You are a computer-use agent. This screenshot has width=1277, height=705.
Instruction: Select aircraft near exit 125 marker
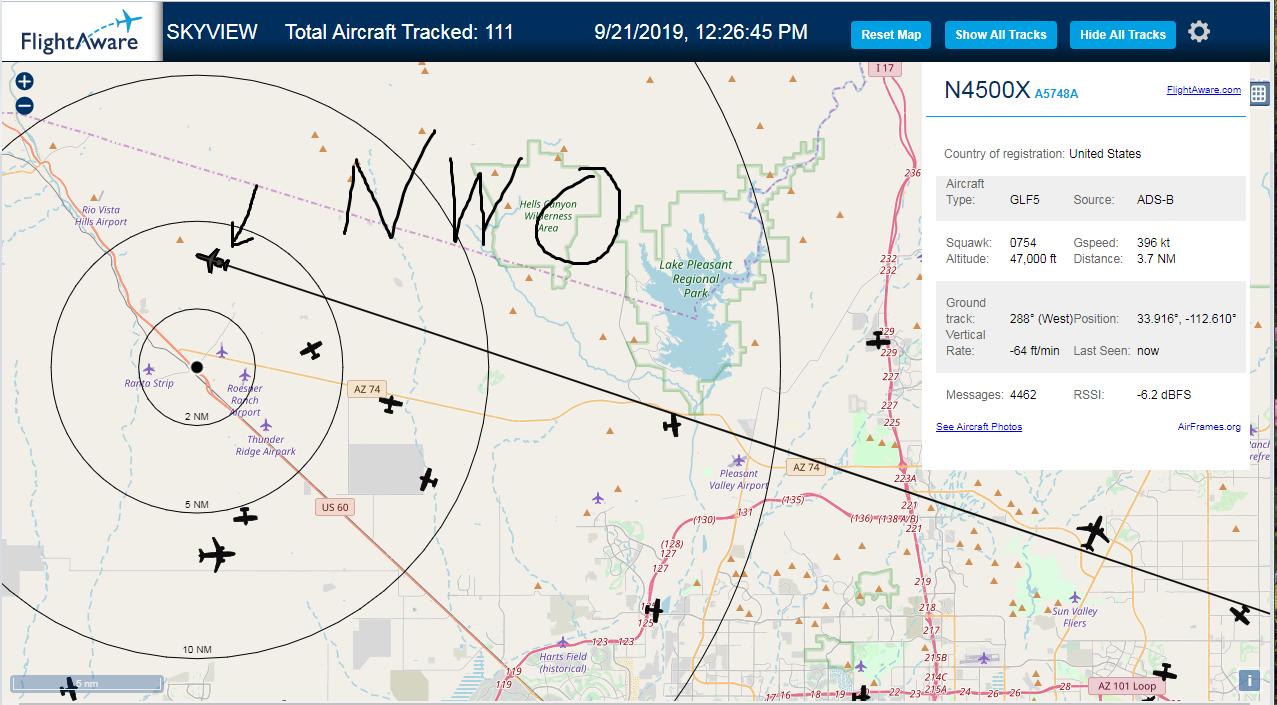point(654,609)
